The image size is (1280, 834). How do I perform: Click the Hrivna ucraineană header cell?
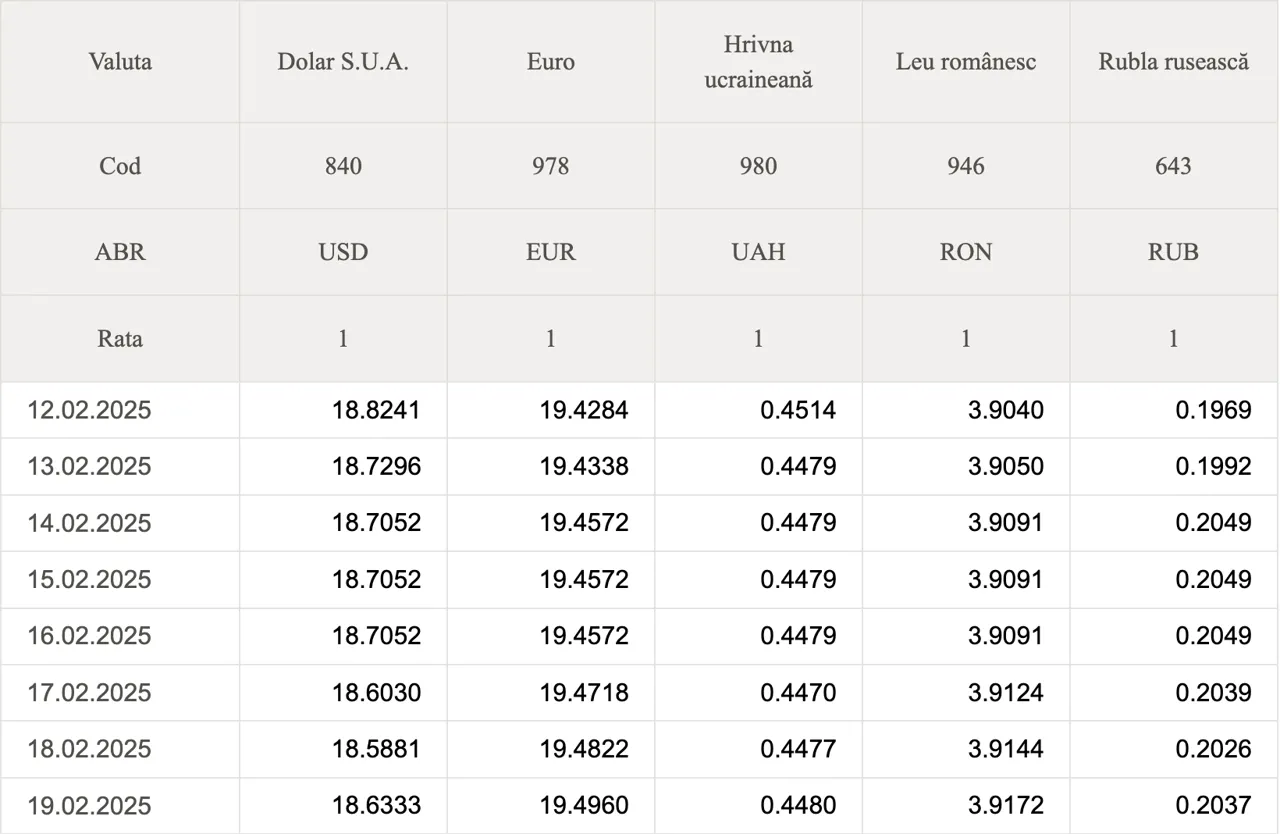758,62
